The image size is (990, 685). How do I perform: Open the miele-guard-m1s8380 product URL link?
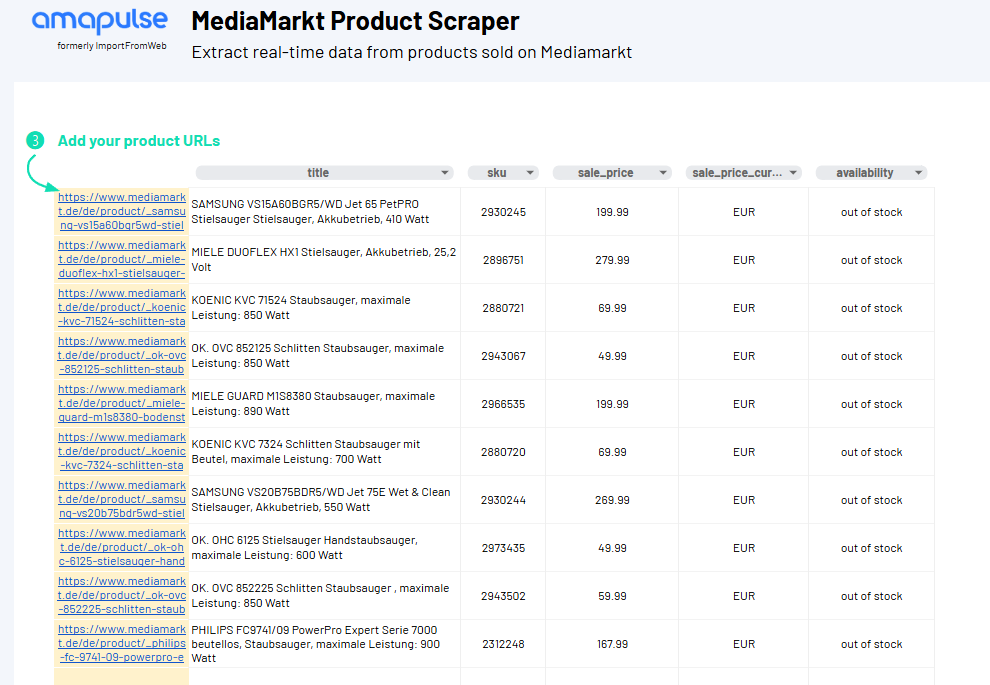click(x=122, y=403)
